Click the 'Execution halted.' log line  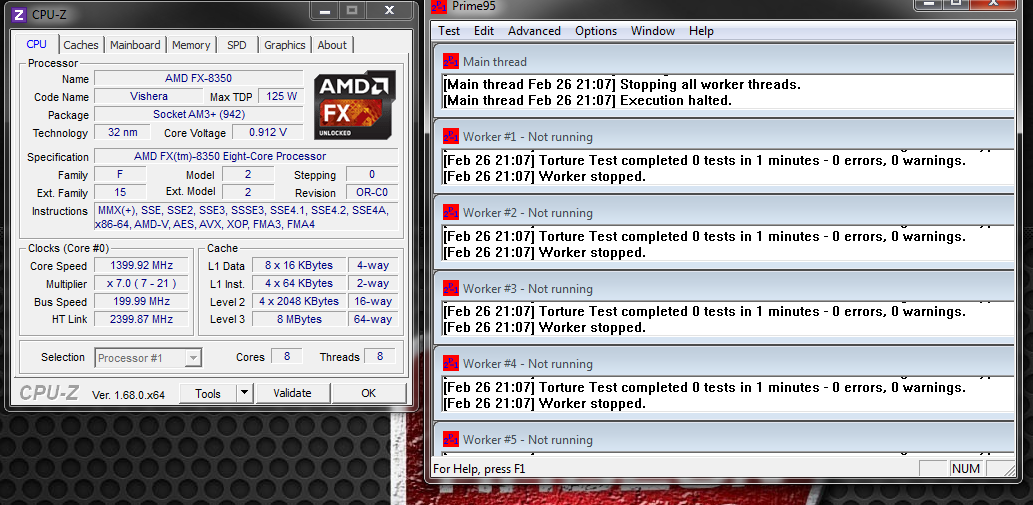[588, 100]
